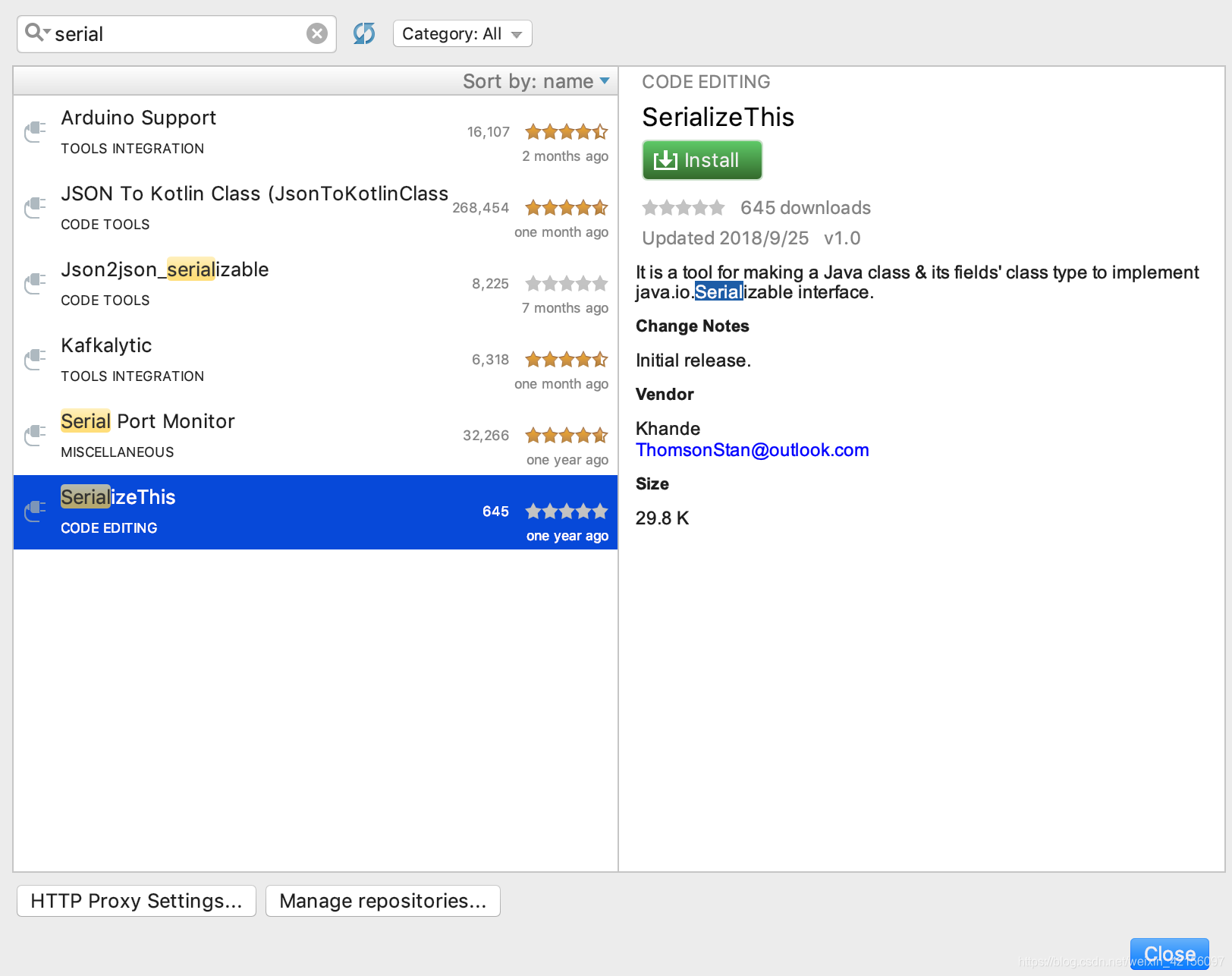Click '2 months ago' update label

pos(565,156)
